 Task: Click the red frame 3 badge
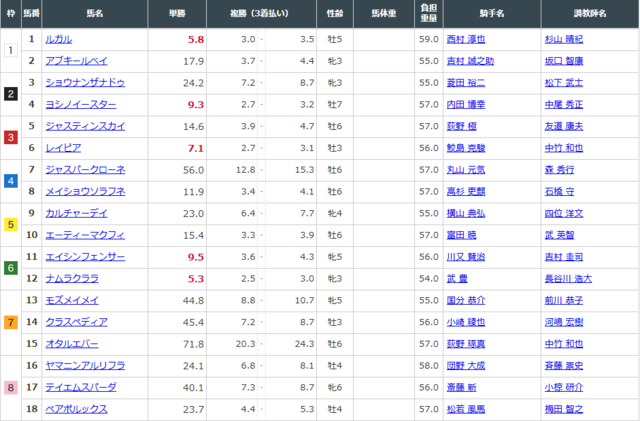tap(9, 137)
